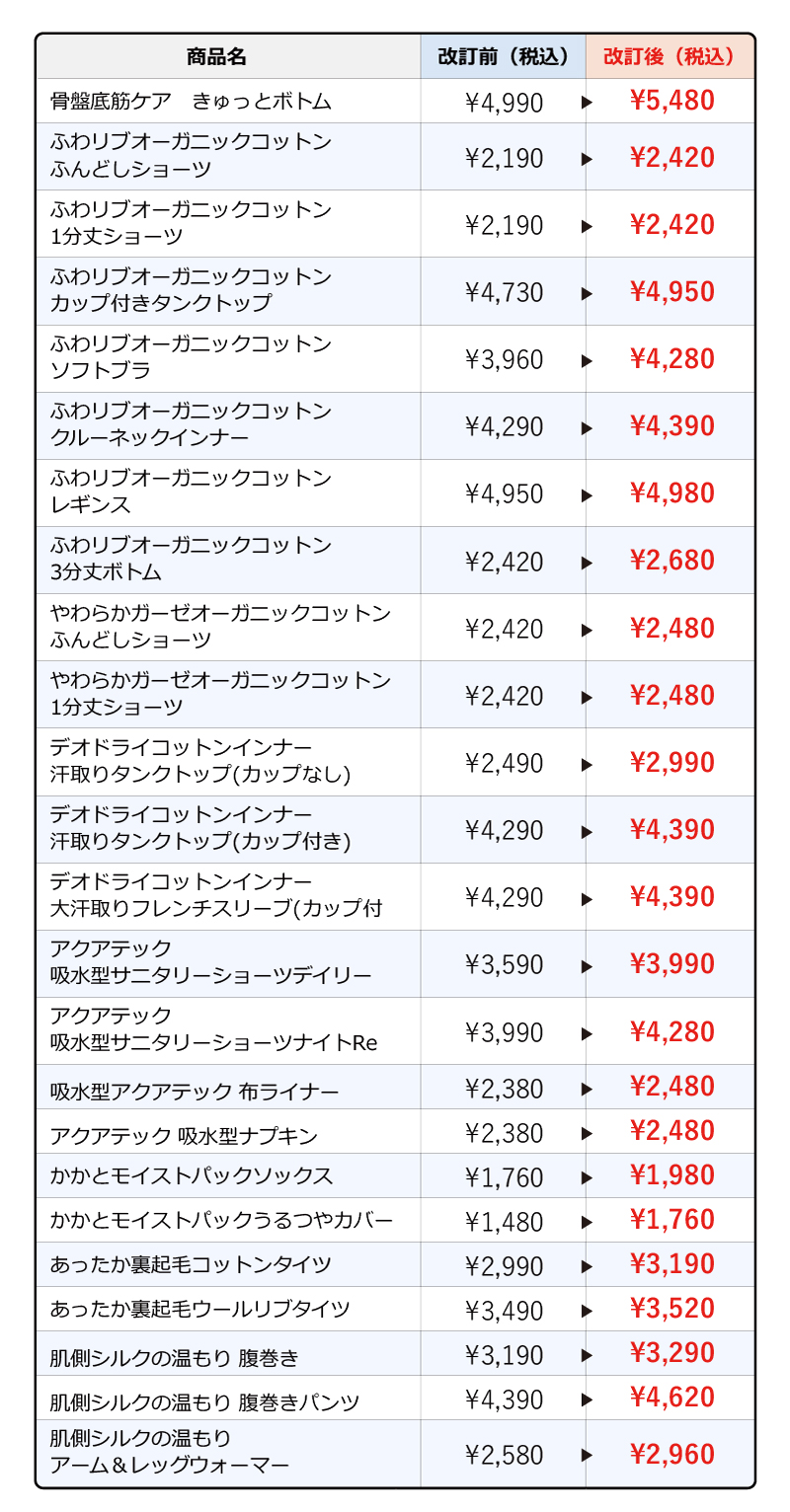Click the arrow in the きゅっとボトム row

coord(587,102)
